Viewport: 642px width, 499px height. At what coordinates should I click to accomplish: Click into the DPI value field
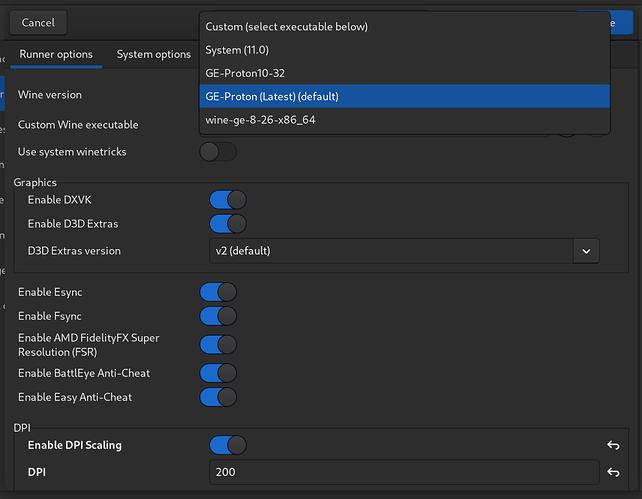tap(400, 472)
